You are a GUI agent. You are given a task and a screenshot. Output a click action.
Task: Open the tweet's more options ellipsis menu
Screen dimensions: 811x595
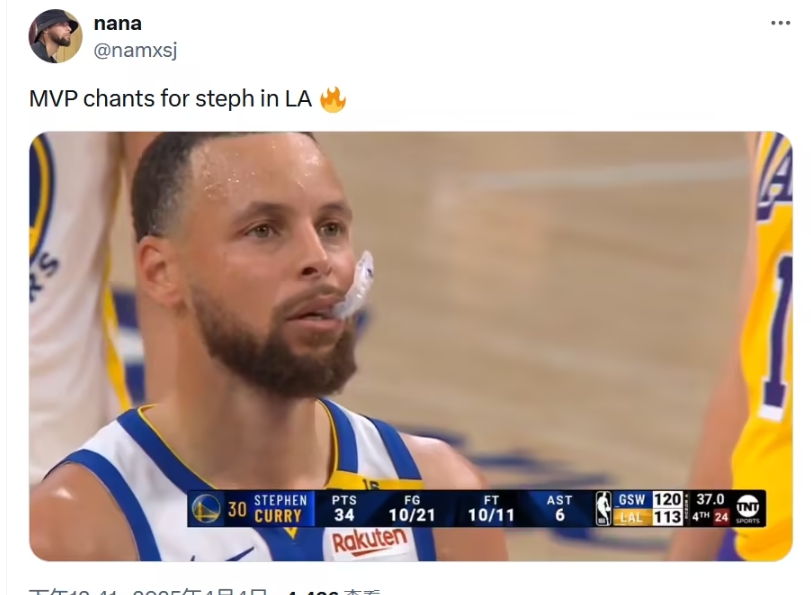click(780, 23)
